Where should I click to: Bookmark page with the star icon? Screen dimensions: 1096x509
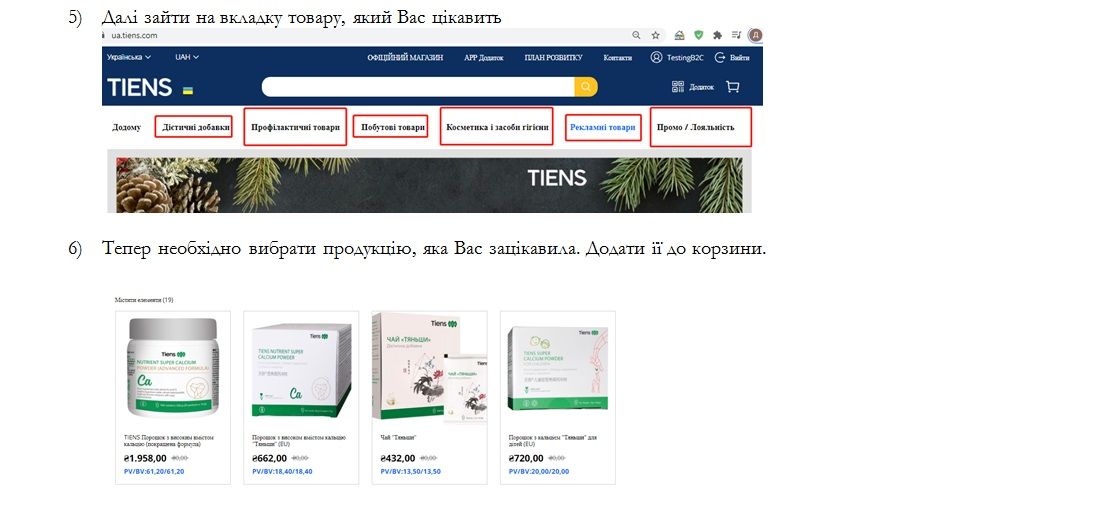pyautogui.click(x=656, y=35)
